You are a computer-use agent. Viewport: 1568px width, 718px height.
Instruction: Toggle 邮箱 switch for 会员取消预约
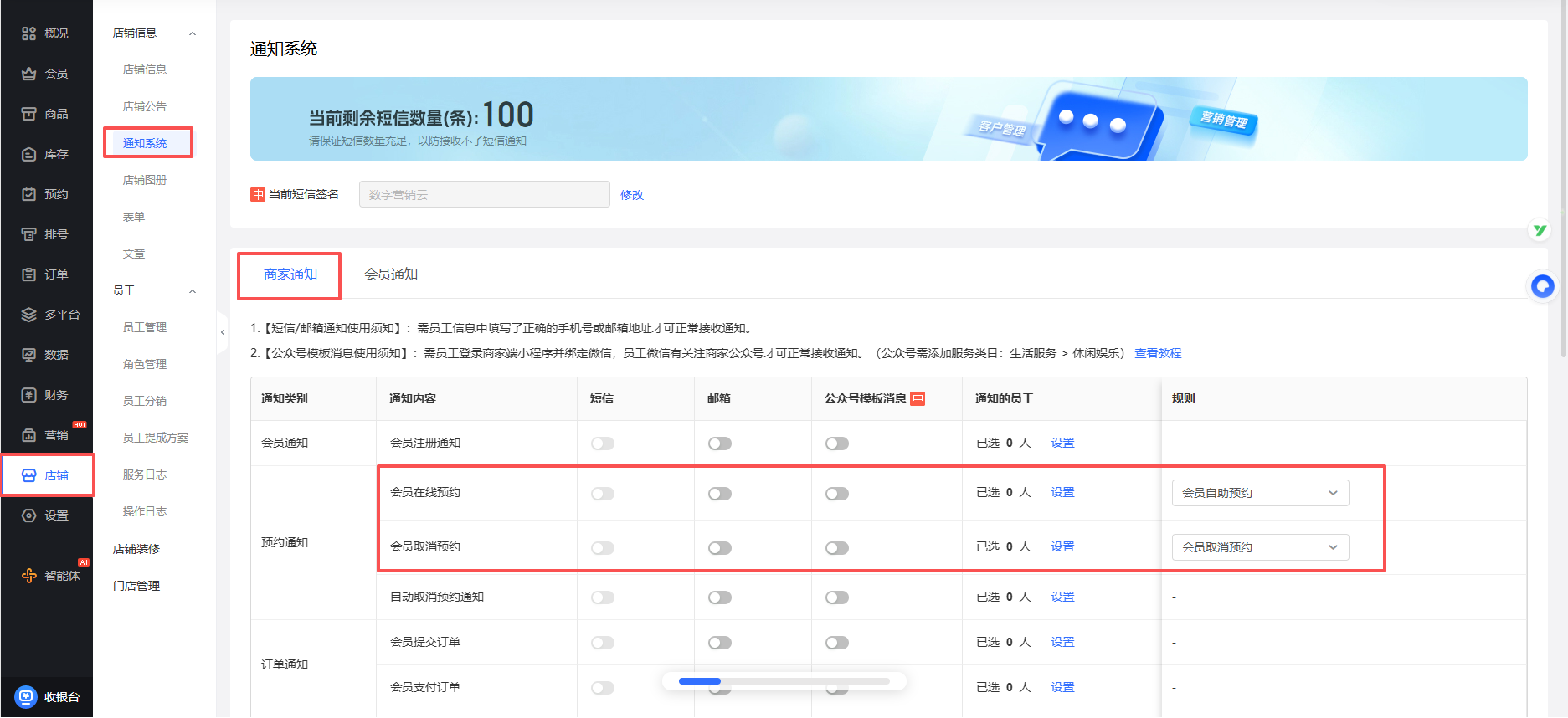click(x=720, y=548)
